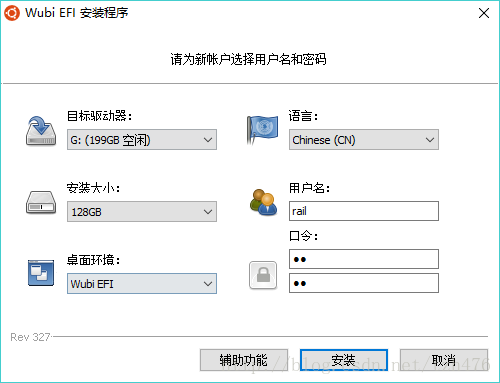Click the 取消 cancel button
The image size is (500, 383).
point(444,360)
